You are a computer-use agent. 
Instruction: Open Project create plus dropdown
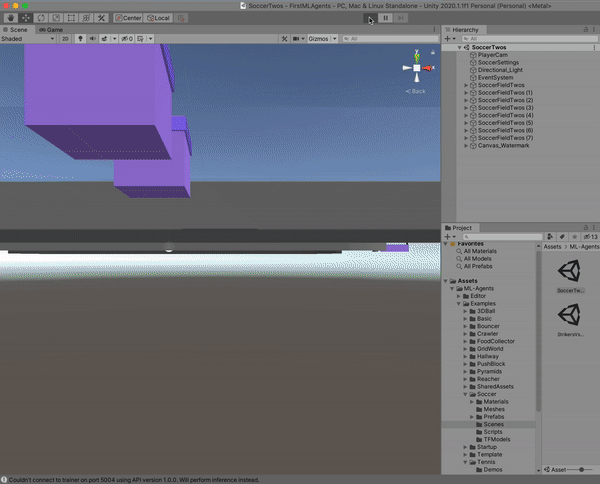450,237
